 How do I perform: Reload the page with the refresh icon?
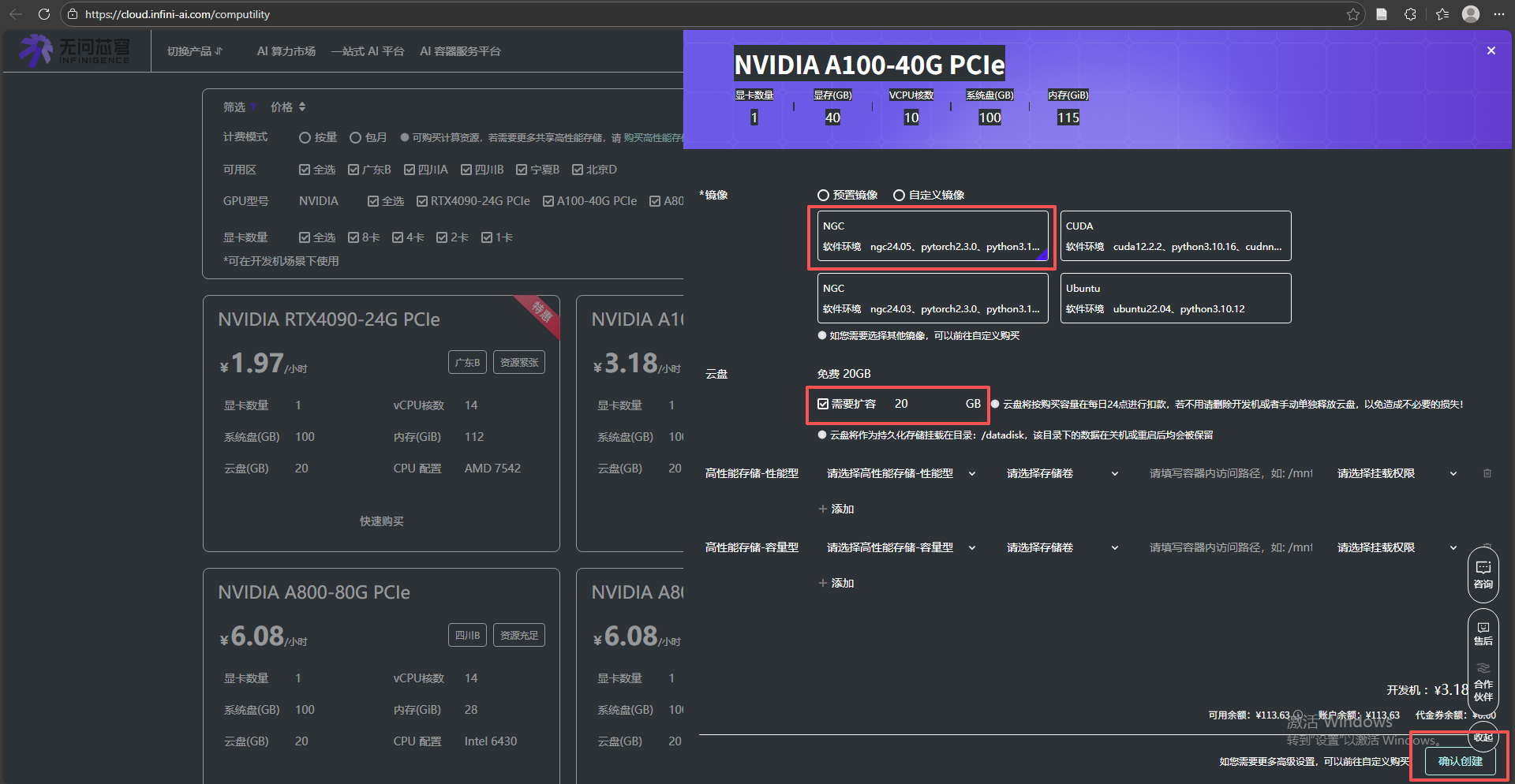point(44,14)
